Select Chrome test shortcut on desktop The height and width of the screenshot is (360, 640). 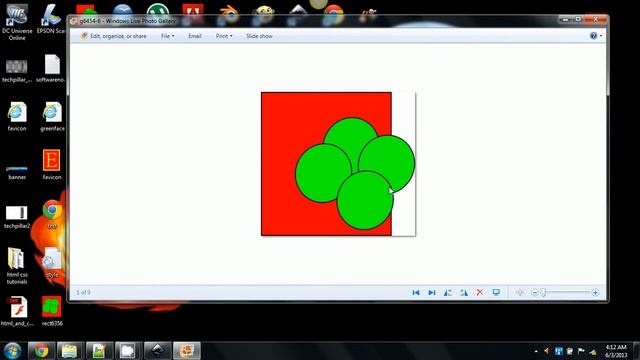[x=52, y=213]
